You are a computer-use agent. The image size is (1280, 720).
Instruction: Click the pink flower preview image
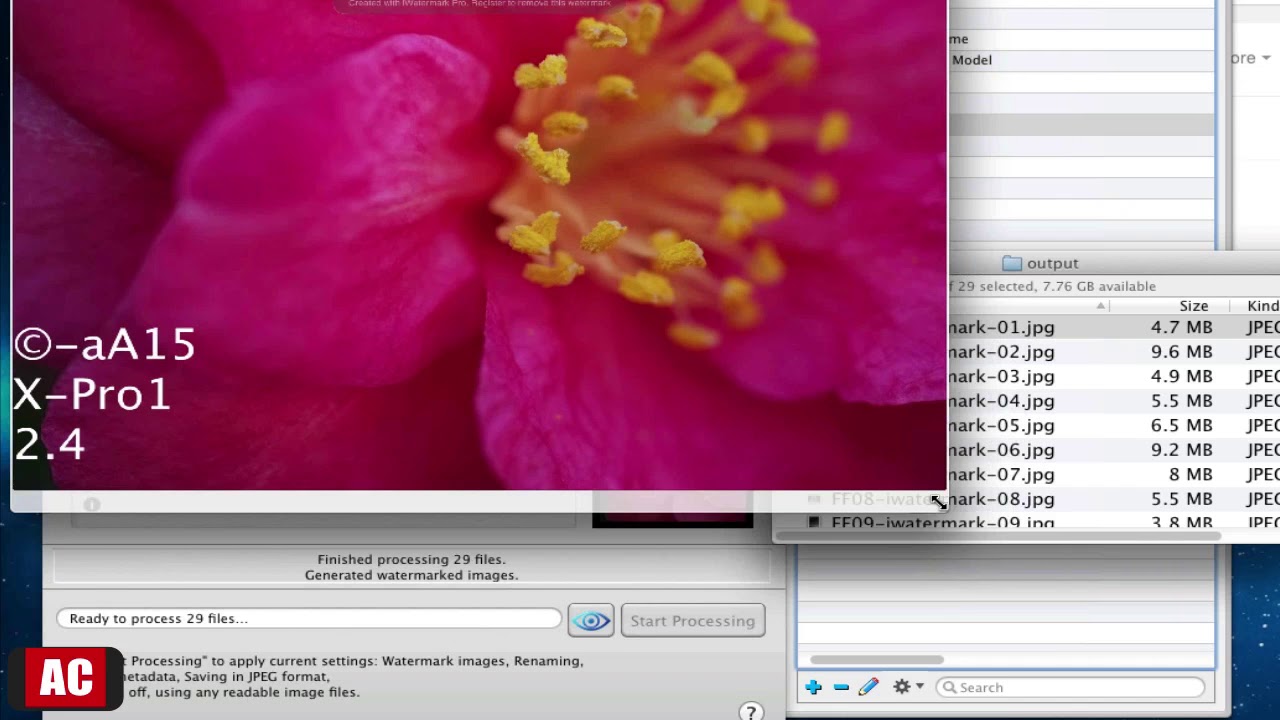(x=479, y=245)
